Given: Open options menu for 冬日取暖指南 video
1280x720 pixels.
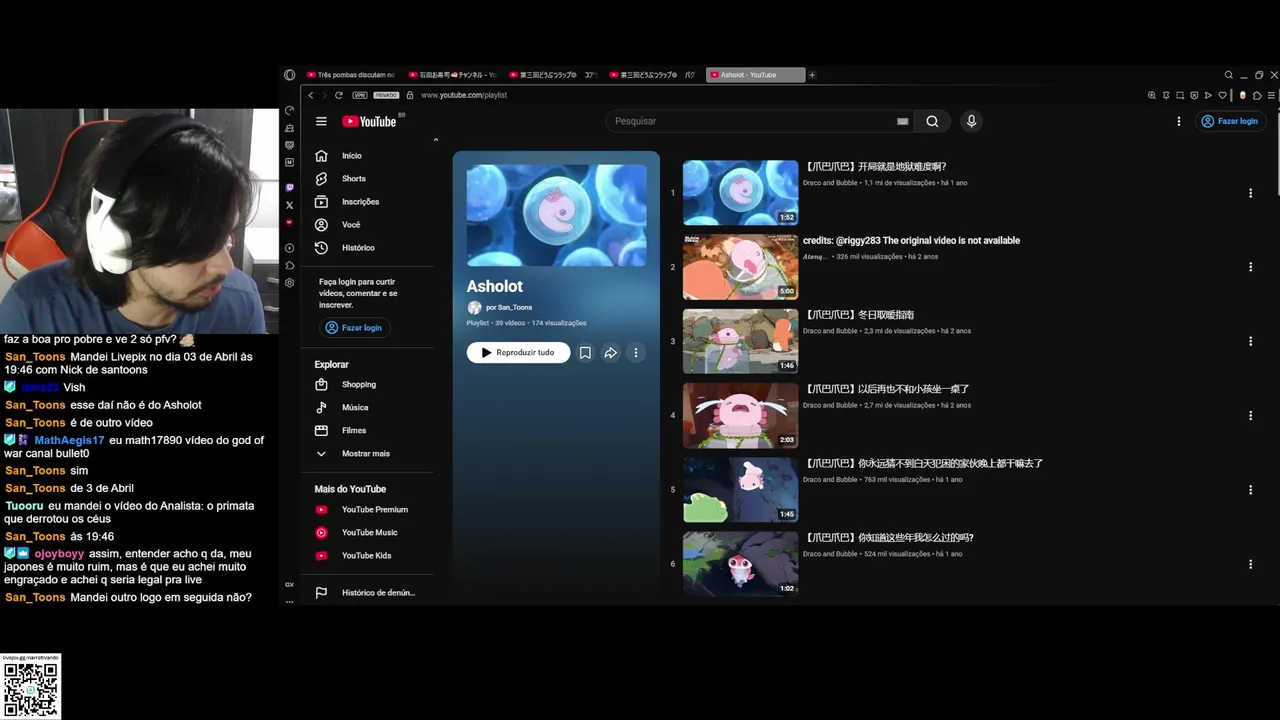Looking at the screenshot, I should (1250, 341).
